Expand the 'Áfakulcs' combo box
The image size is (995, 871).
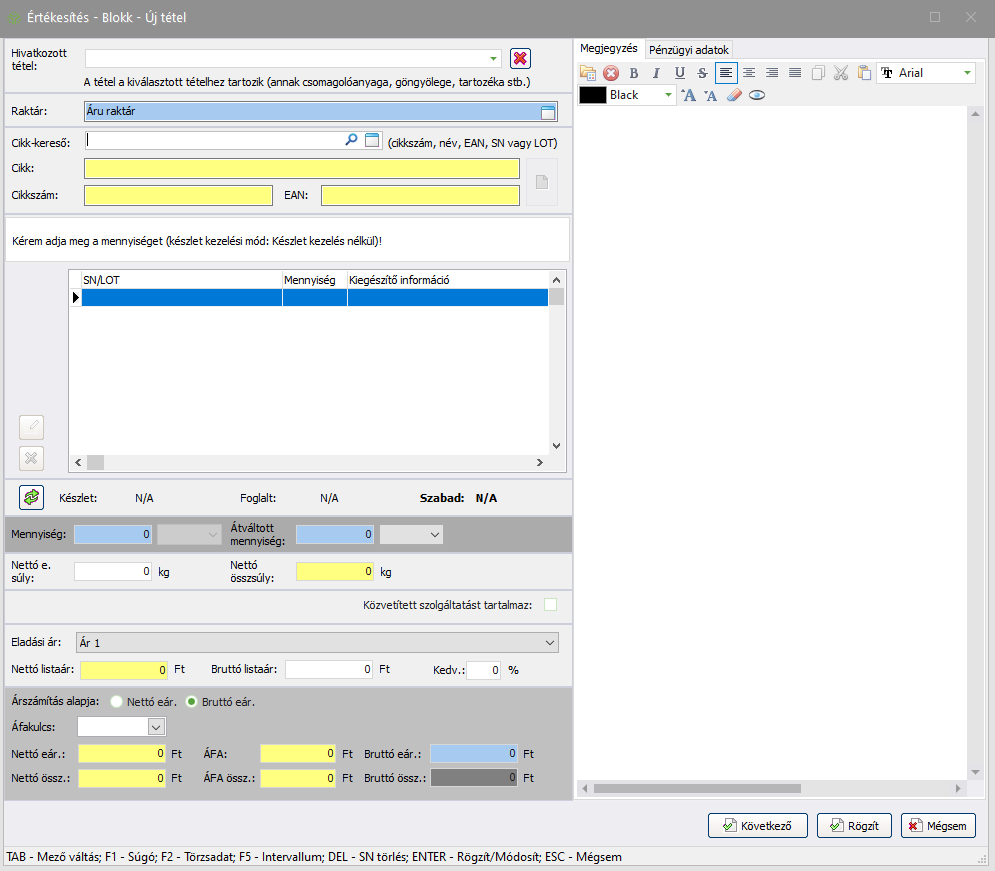tap(156, 727)
